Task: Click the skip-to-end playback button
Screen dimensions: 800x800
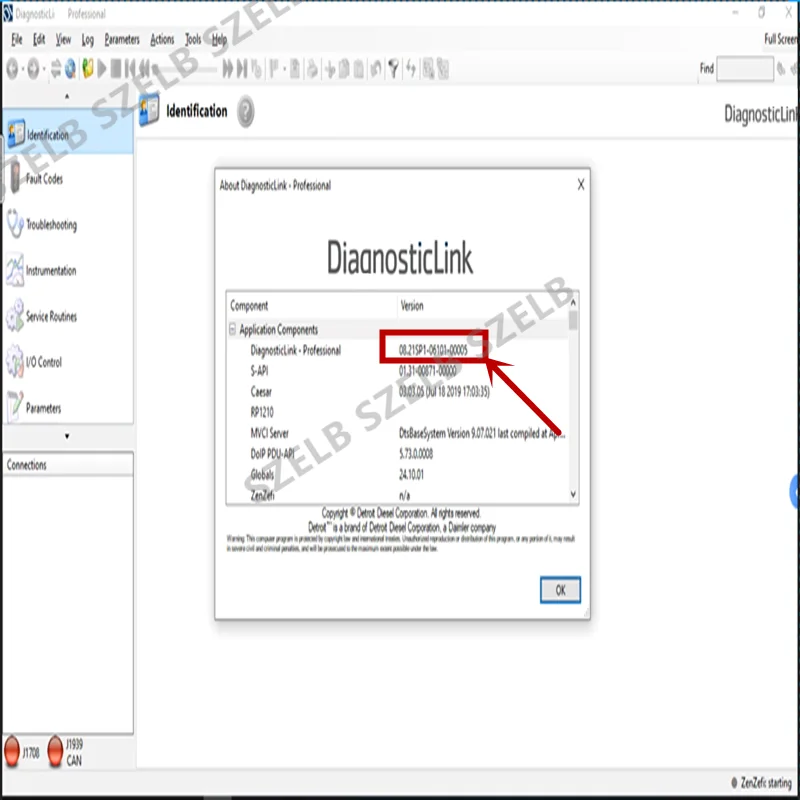Action: tap(242, 68)
